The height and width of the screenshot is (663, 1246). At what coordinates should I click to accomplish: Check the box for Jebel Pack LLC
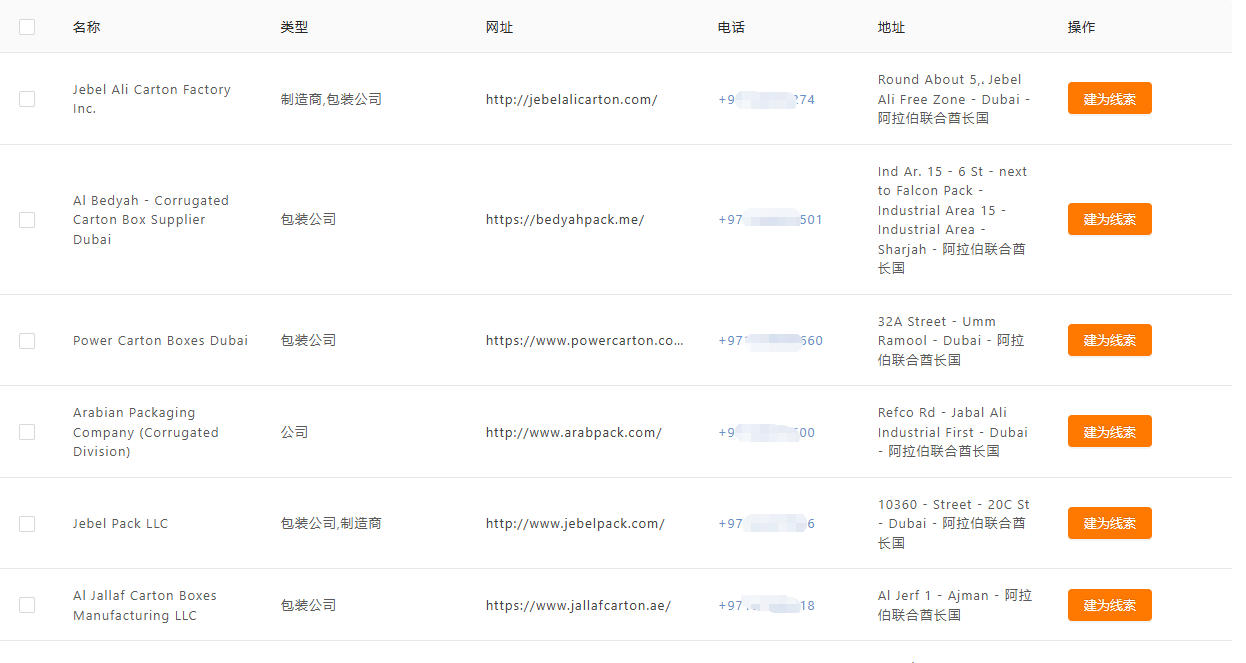click(x=27, y=524)
